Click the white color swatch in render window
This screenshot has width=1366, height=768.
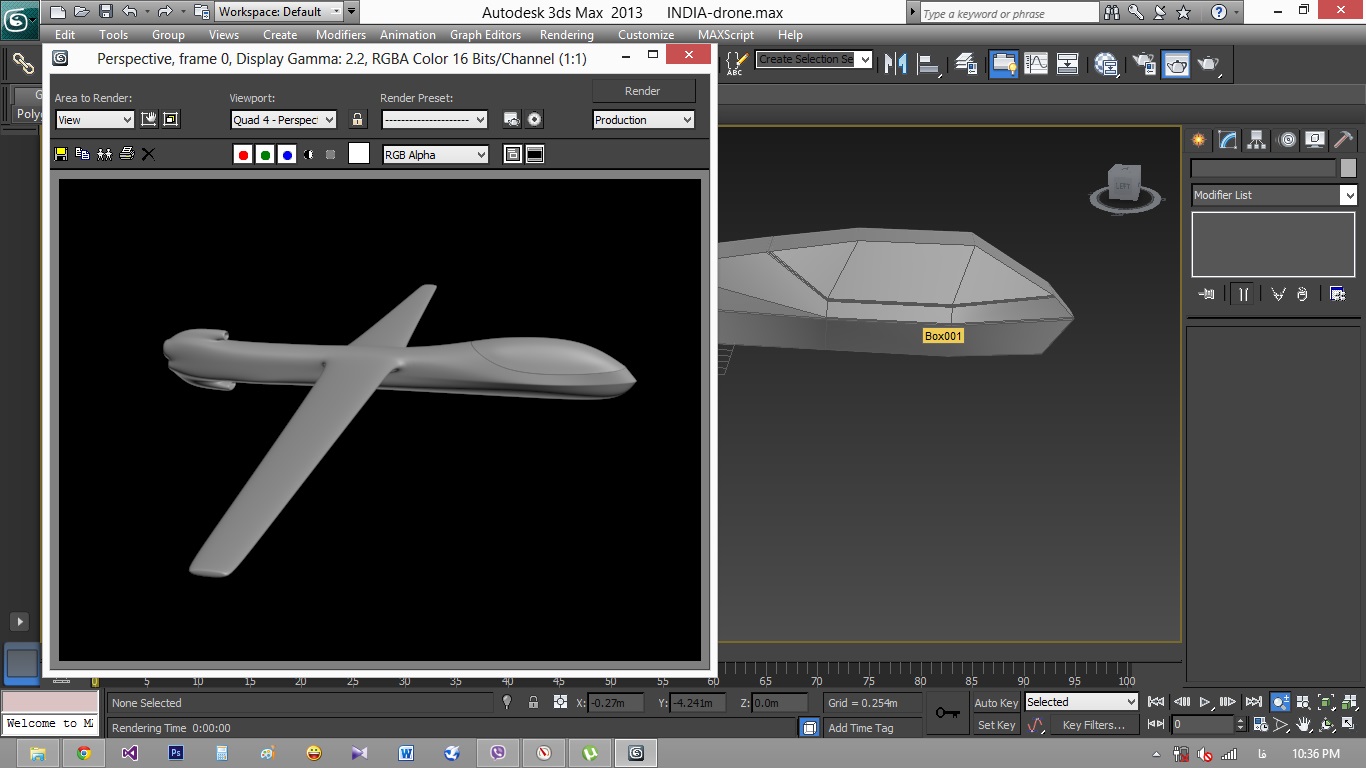[359, 154]
